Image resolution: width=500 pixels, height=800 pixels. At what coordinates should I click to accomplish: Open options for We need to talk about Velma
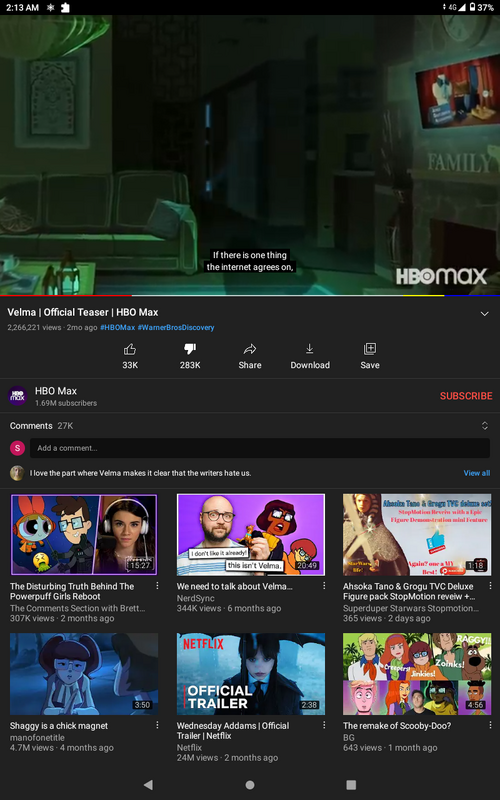[x=324, y=586]
